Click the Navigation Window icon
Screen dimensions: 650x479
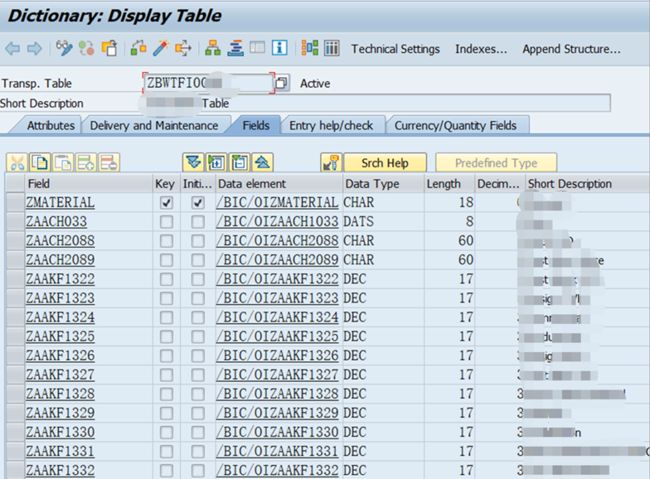tap(257, 48)
